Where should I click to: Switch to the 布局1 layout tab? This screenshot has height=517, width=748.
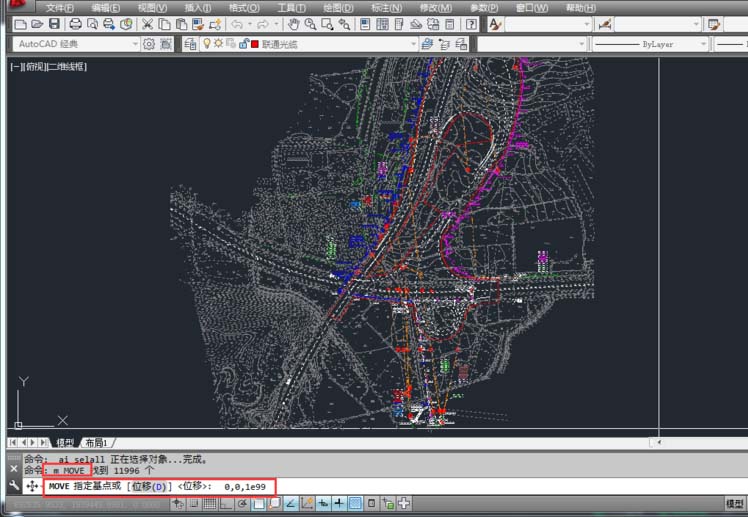coord(95,442)
